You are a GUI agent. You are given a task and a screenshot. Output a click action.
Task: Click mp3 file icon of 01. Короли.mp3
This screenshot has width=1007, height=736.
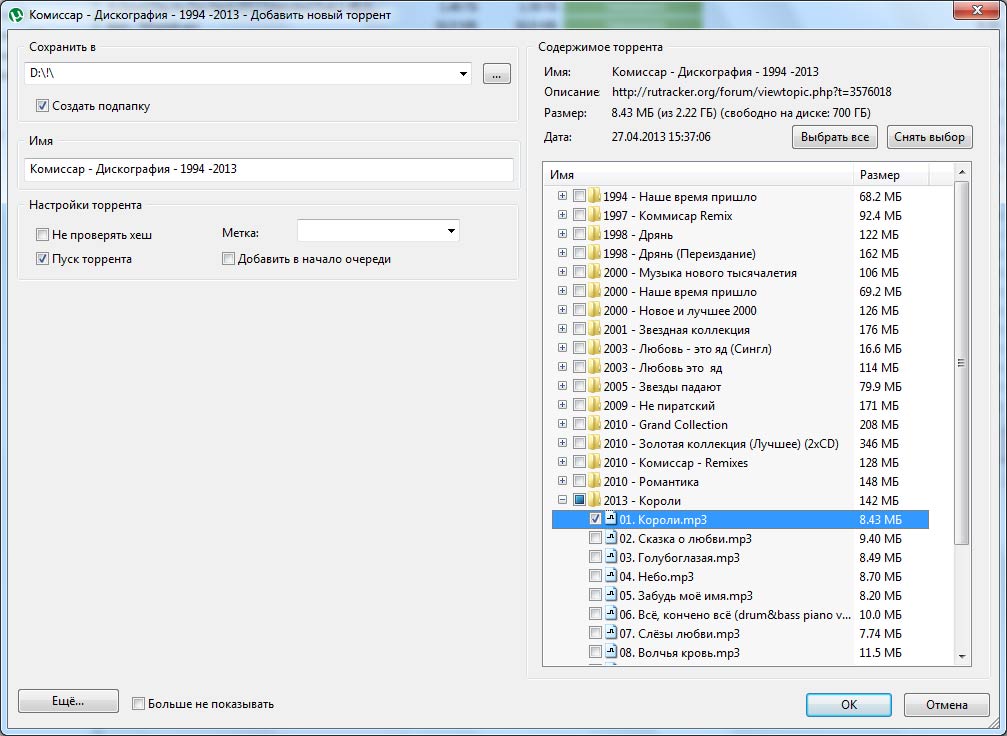[x=610, y=519]
